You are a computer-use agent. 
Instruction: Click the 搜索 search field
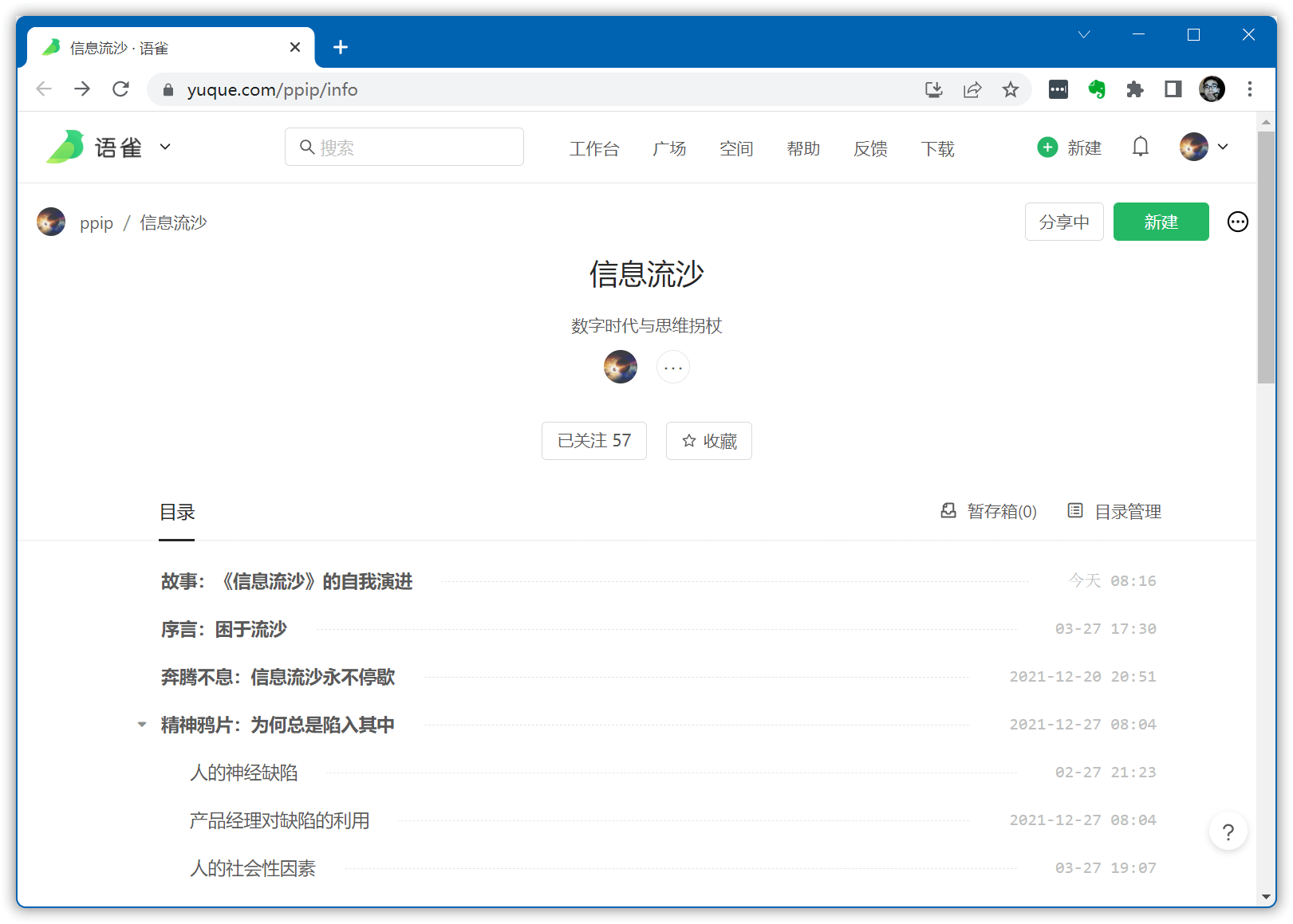(404, 147)
